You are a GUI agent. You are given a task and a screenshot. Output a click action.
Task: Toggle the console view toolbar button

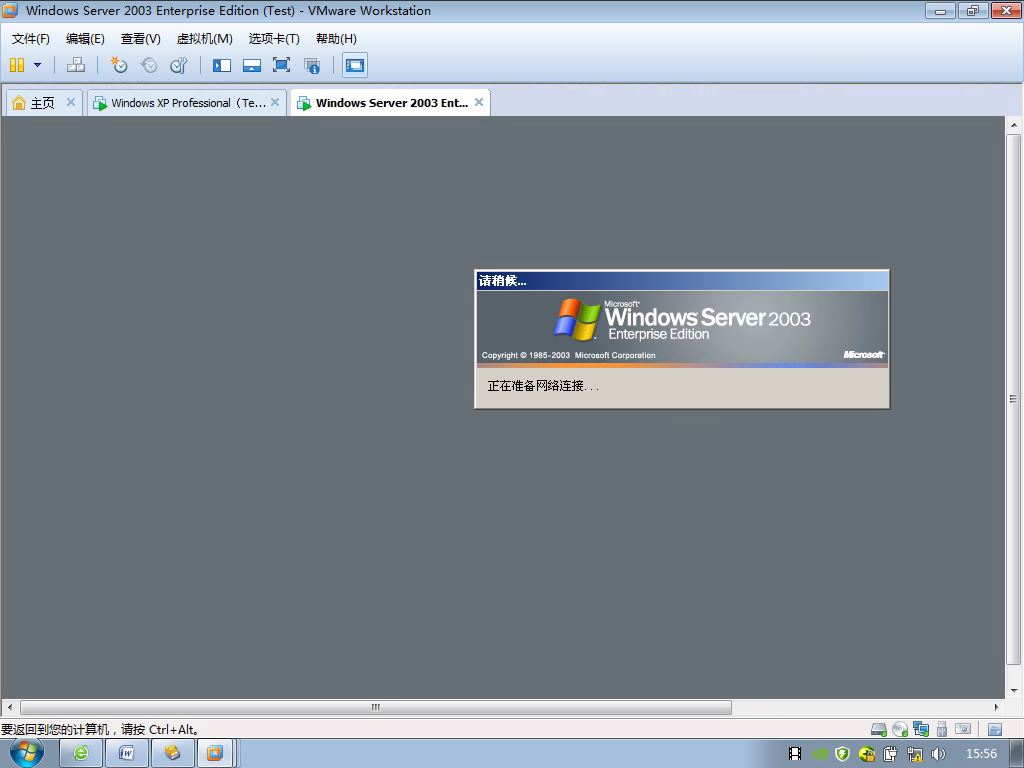355,65
